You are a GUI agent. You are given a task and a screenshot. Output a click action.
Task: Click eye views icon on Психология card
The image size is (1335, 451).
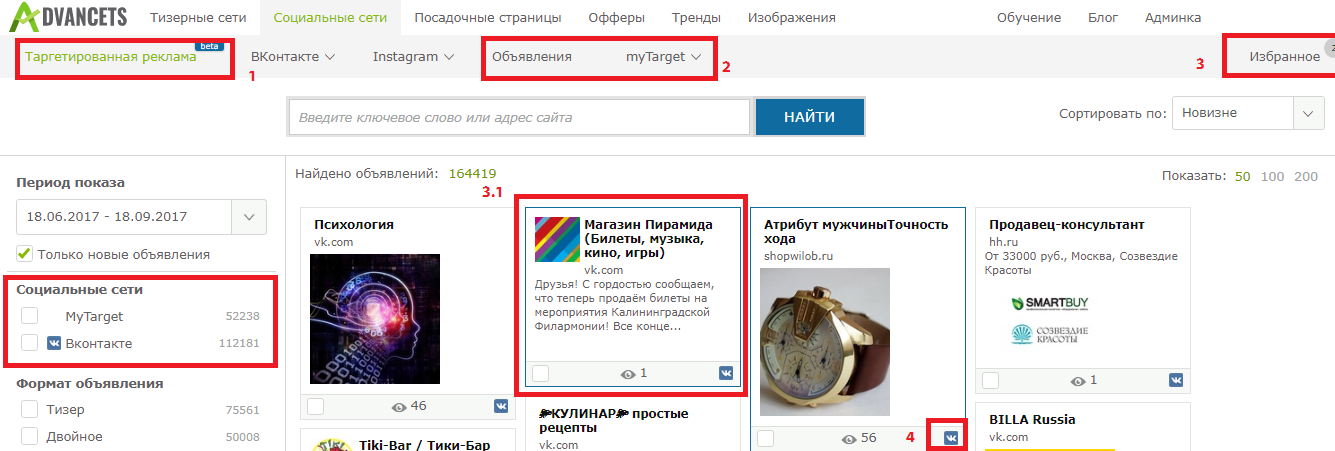click(399, 407)
